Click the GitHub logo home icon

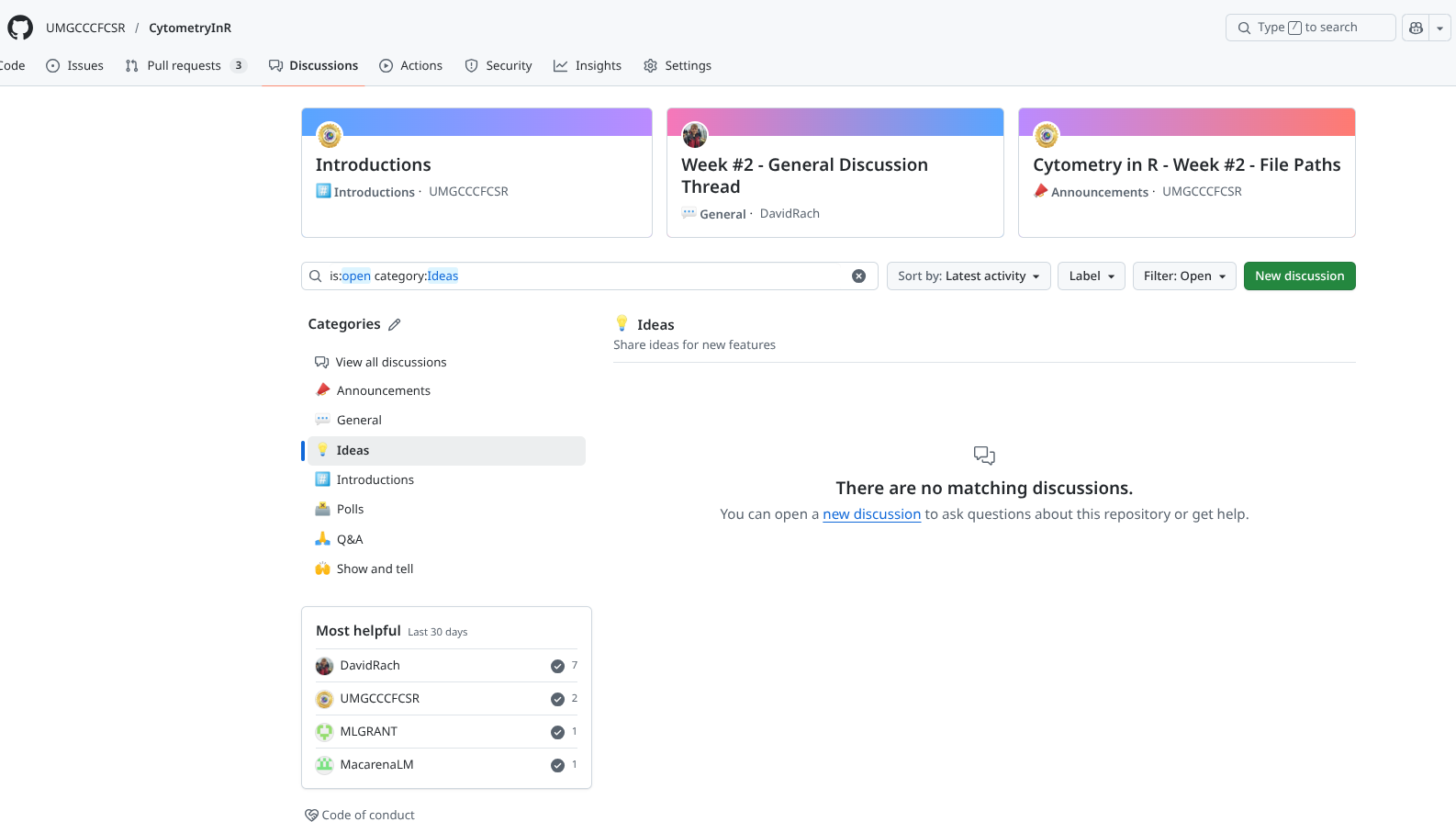click(20, 28)
